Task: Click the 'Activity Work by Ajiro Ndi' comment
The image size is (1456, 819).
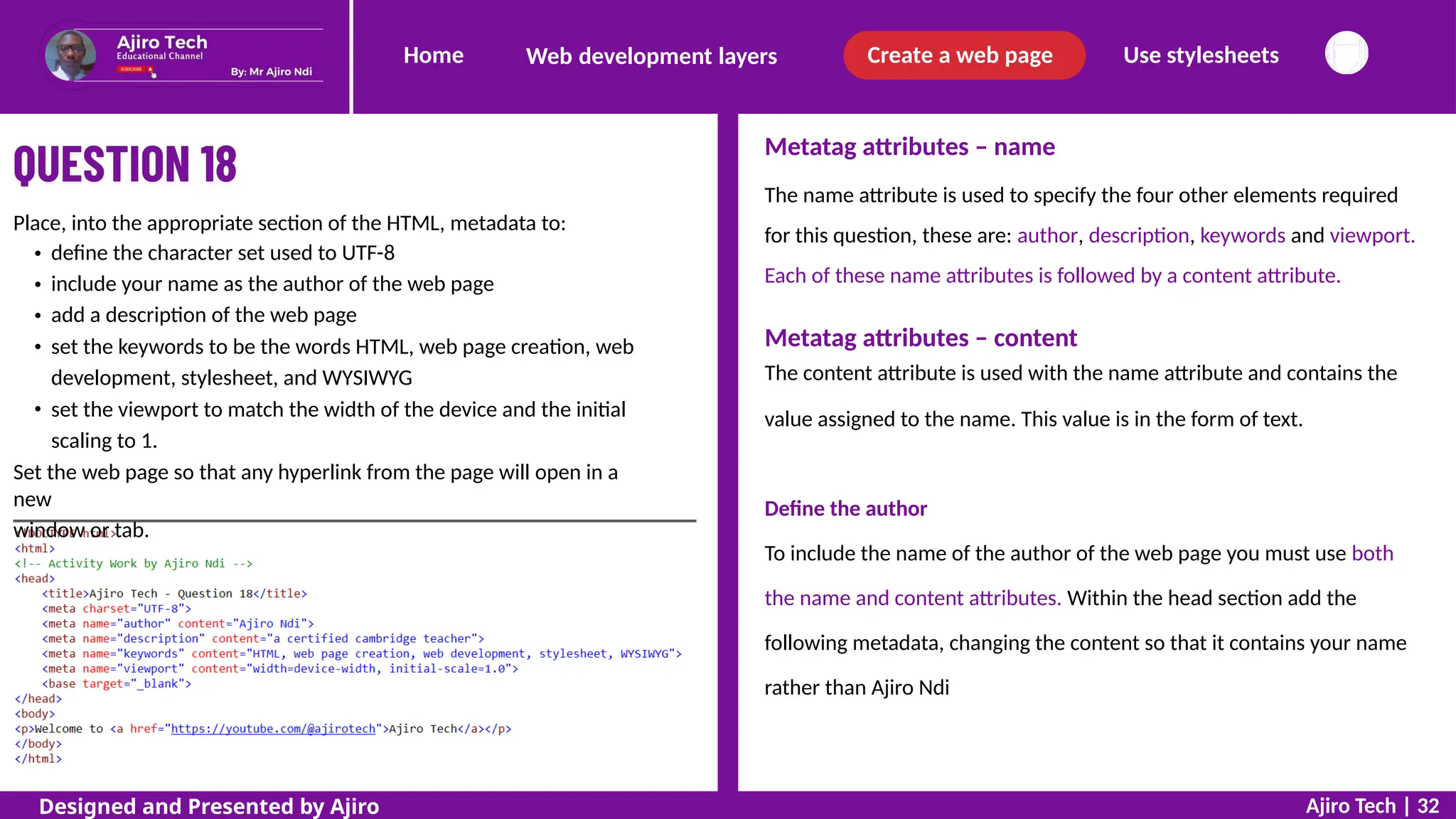Action: click(x=134, y=563)
